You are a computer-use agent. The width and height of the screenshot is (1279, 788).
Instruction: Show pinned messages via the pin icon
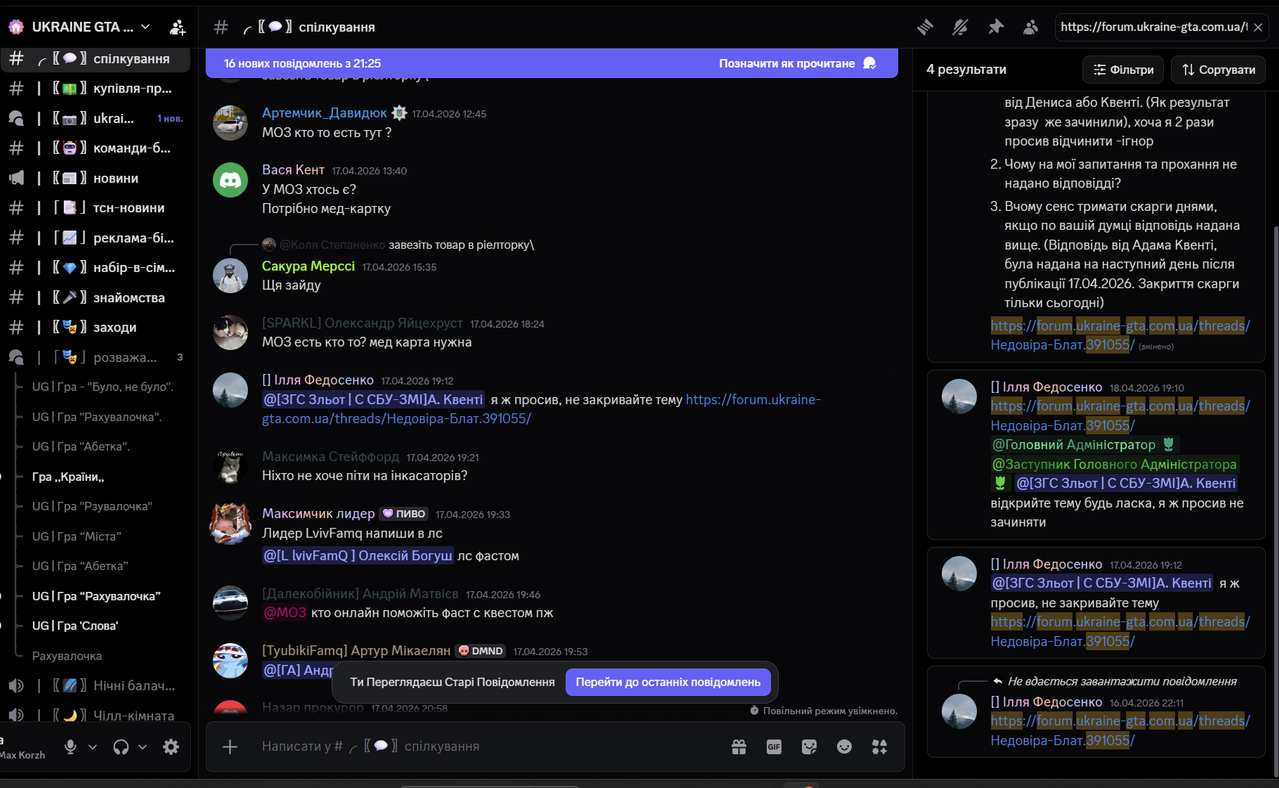[x=995, y=27]
